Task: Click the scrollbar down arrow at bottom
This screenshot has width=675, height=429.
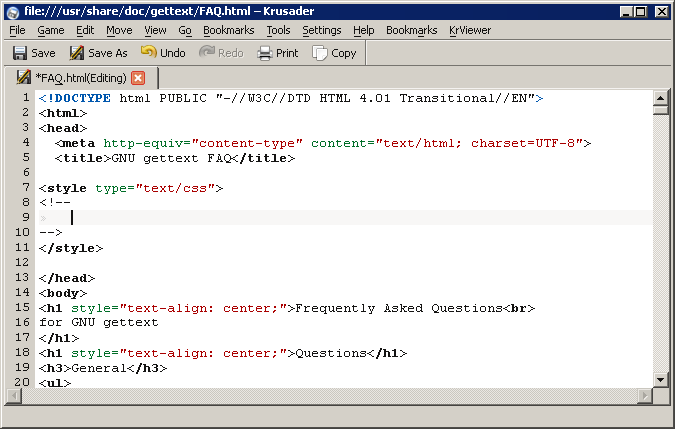Action: coord(660,379)
